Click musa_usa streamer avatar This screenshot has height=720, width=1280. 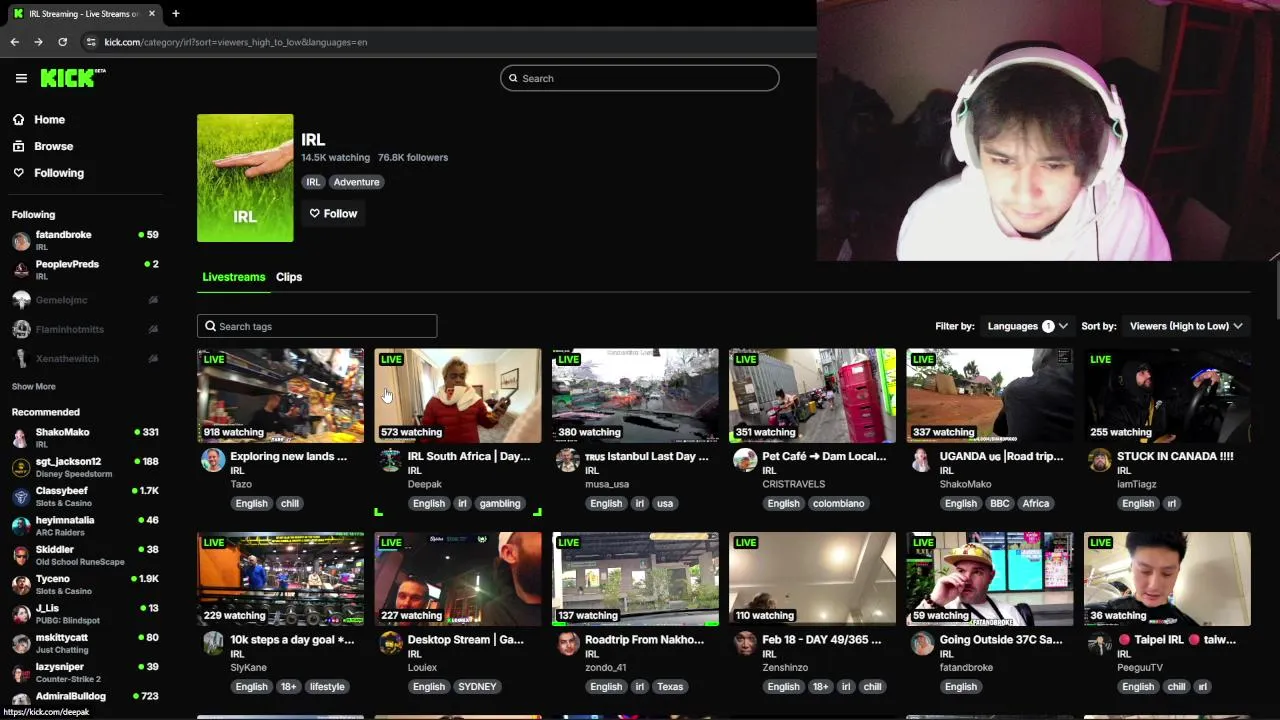point(568,460)
